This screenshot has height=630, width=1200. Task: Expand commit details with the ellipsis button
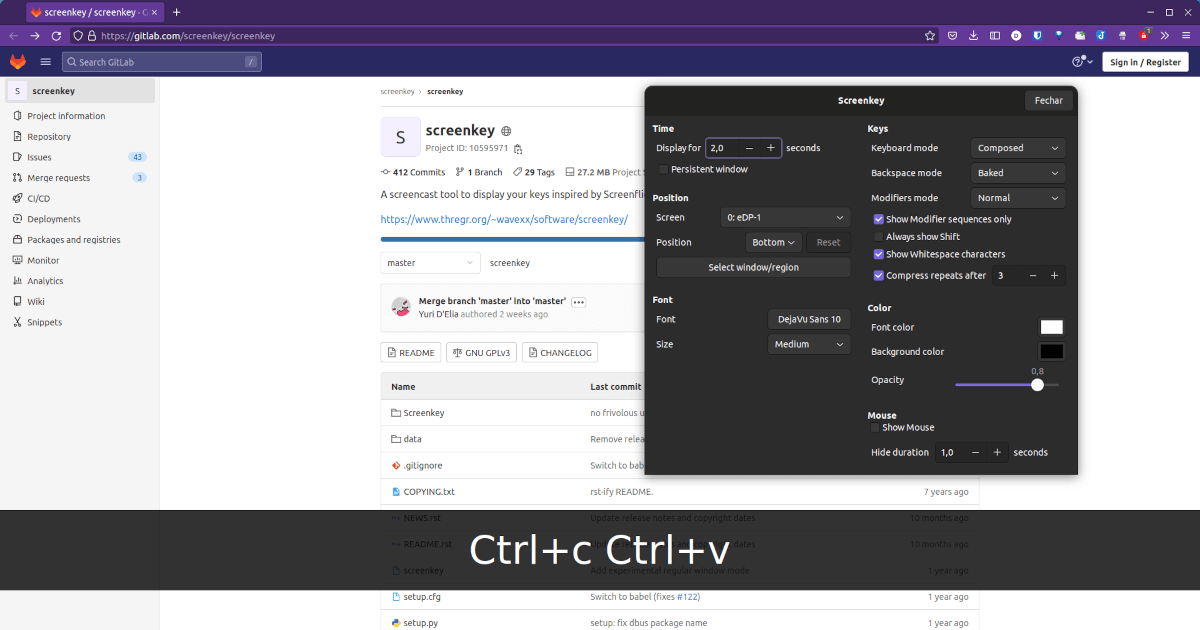pos(578,301)
